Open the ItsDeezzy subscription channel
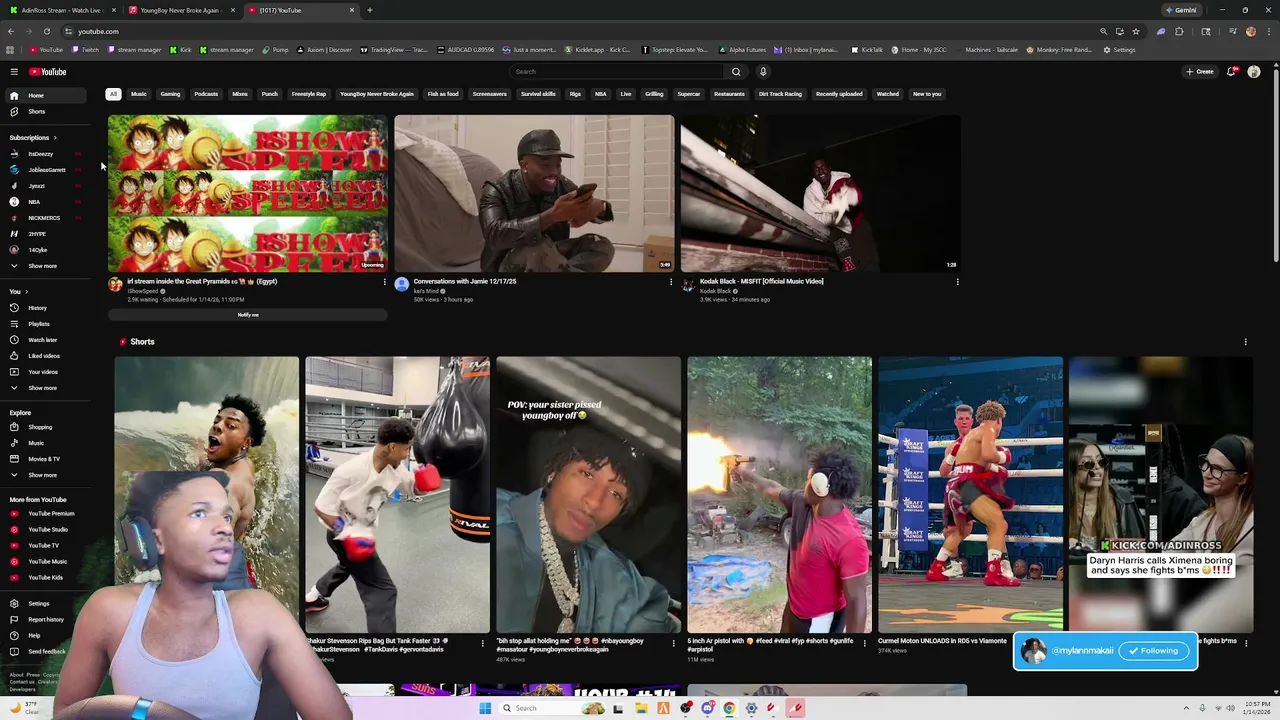Image resolution: width=1280 pixels, height=720 pixels. [48, 154]
